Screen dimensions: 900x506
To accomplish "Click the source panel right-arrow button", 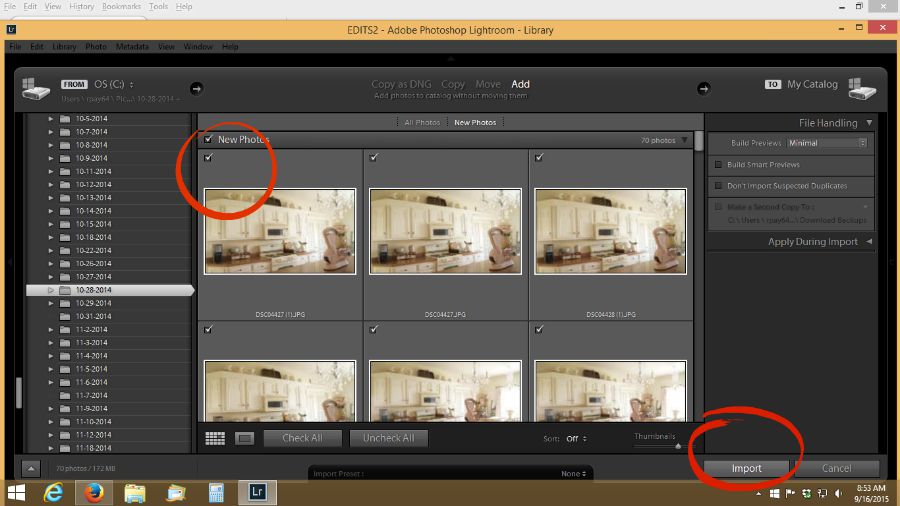I will click(196, 88).
